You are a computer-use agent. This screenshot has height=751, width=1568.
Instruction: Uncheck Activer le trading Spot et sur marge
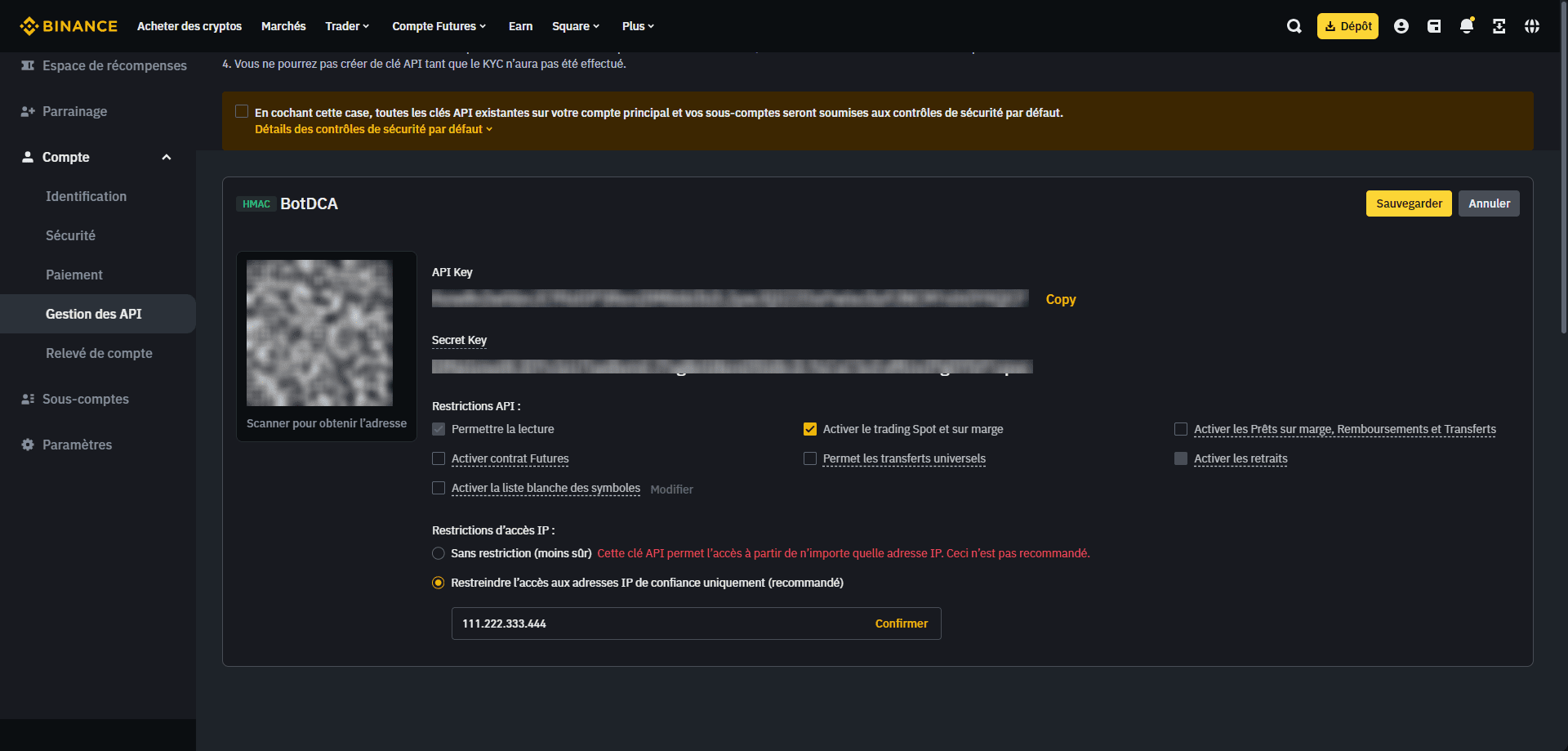pos(810,429)
